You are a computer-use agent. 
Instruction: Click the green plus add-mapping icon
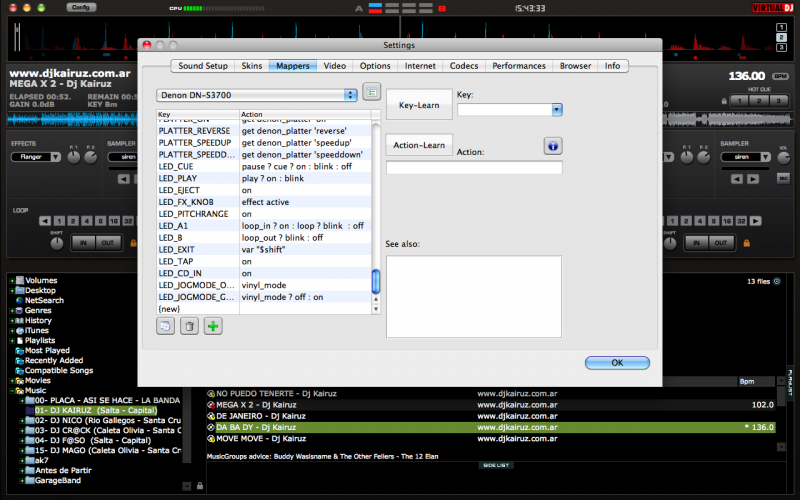[x=214, y=326]
